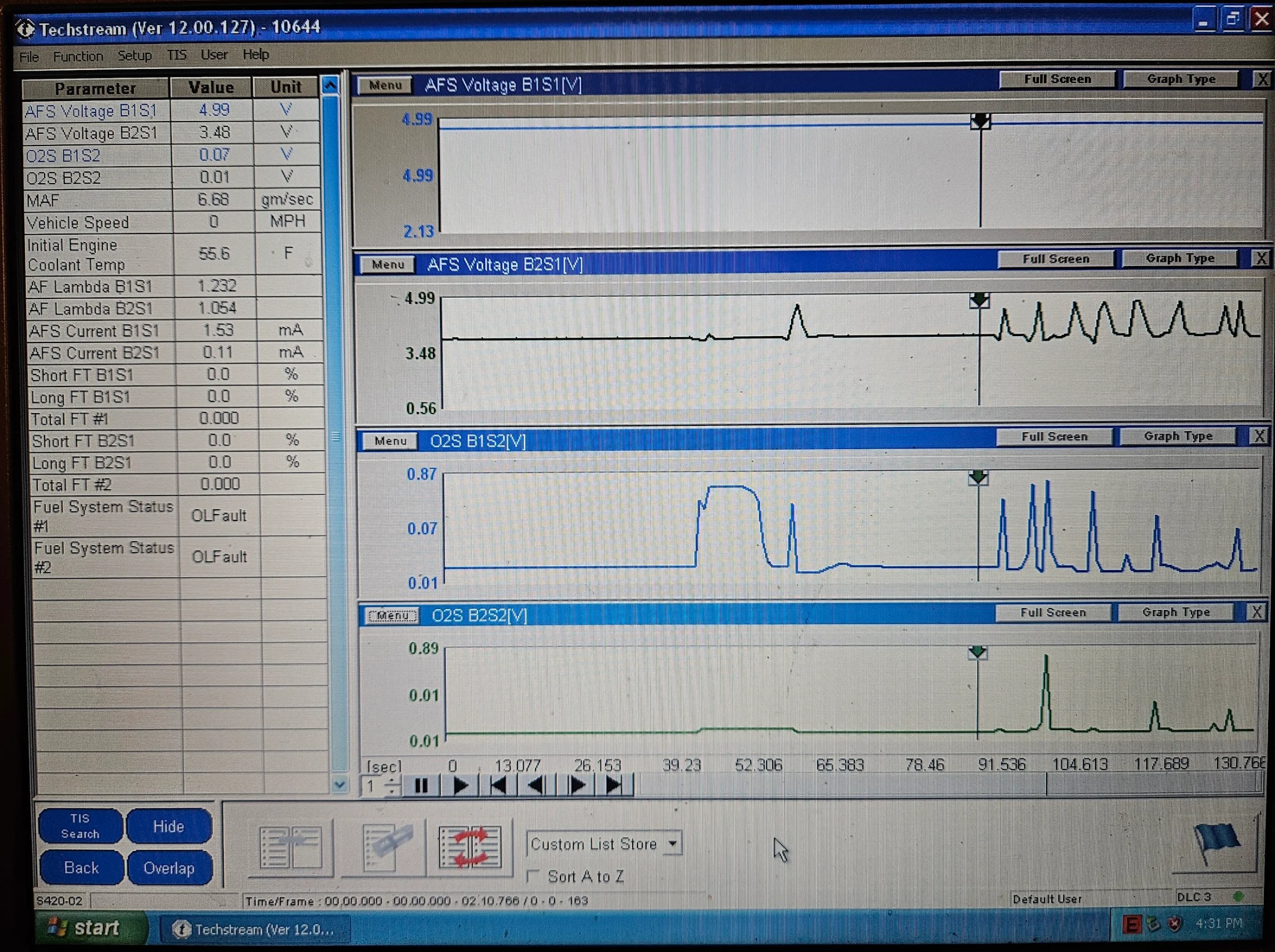This screenshot has height=952, width=1275.
Task: Select the Vehicle Speed parameter row
Action: [x=173, y=223]
